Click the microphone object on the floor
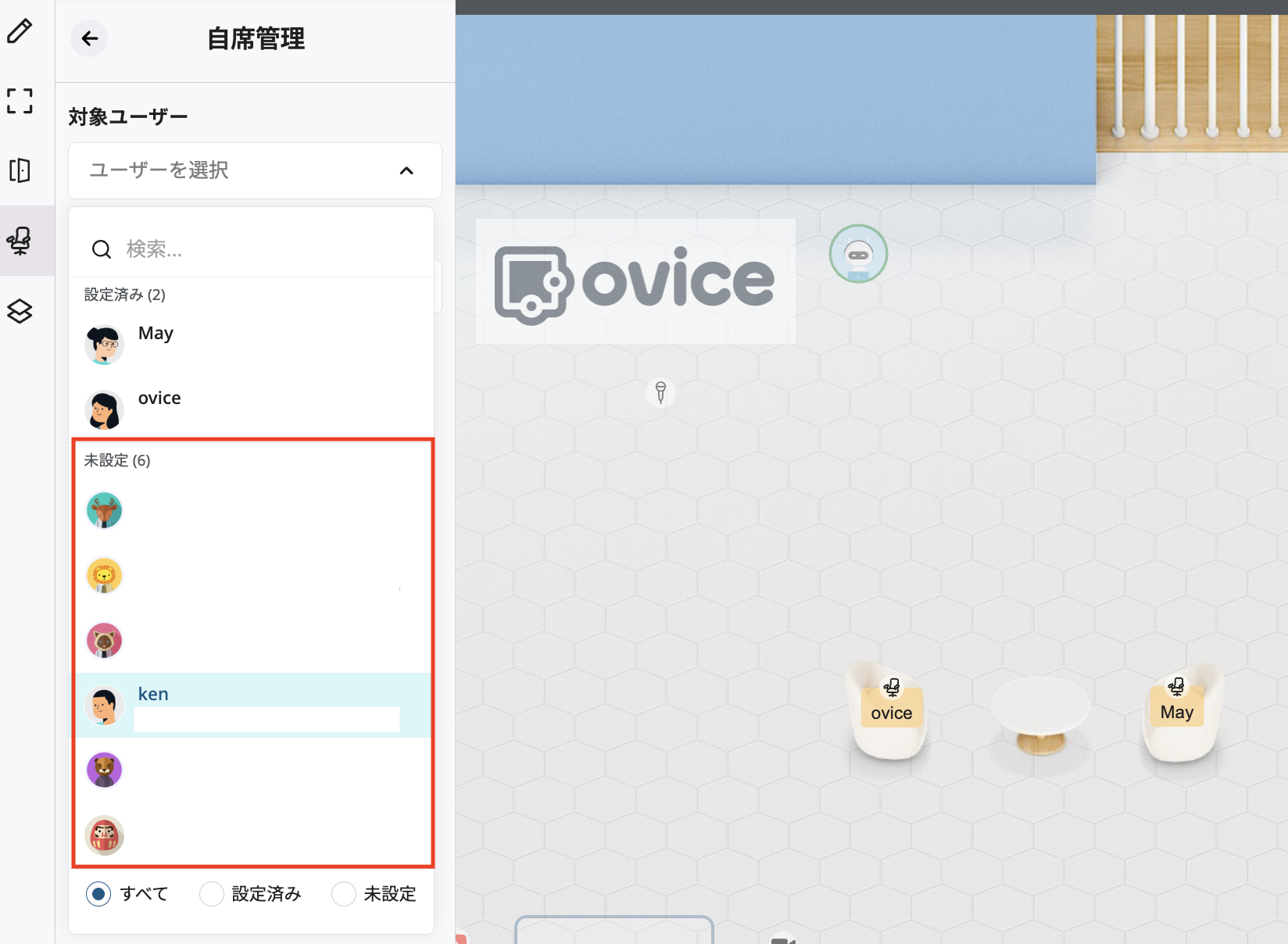Viewport: 1288px width, 944px height. pyautogui.click(x=660, y=392)
